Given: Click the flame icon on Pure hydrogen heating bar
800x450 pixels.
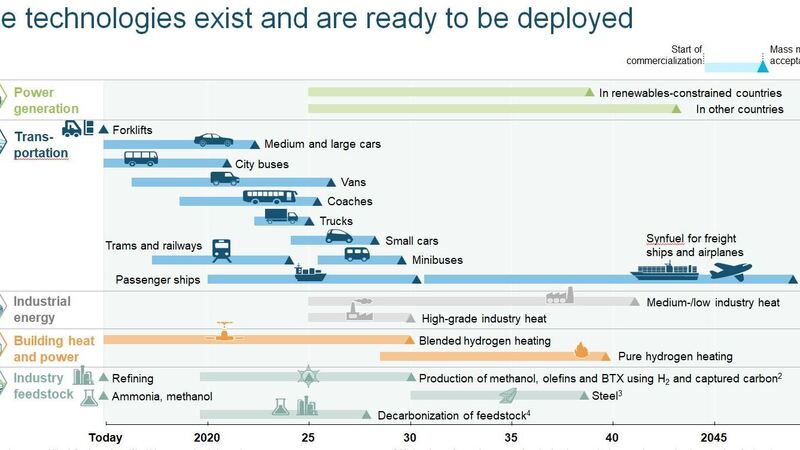Looking at the screenshot, I should 581,350.
